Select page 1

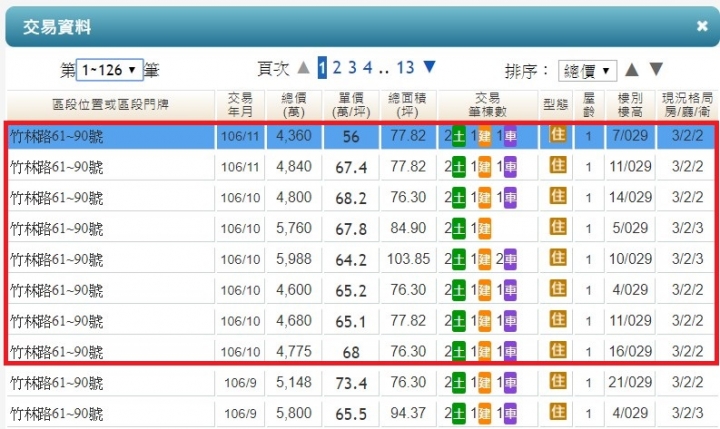[322, 68]
